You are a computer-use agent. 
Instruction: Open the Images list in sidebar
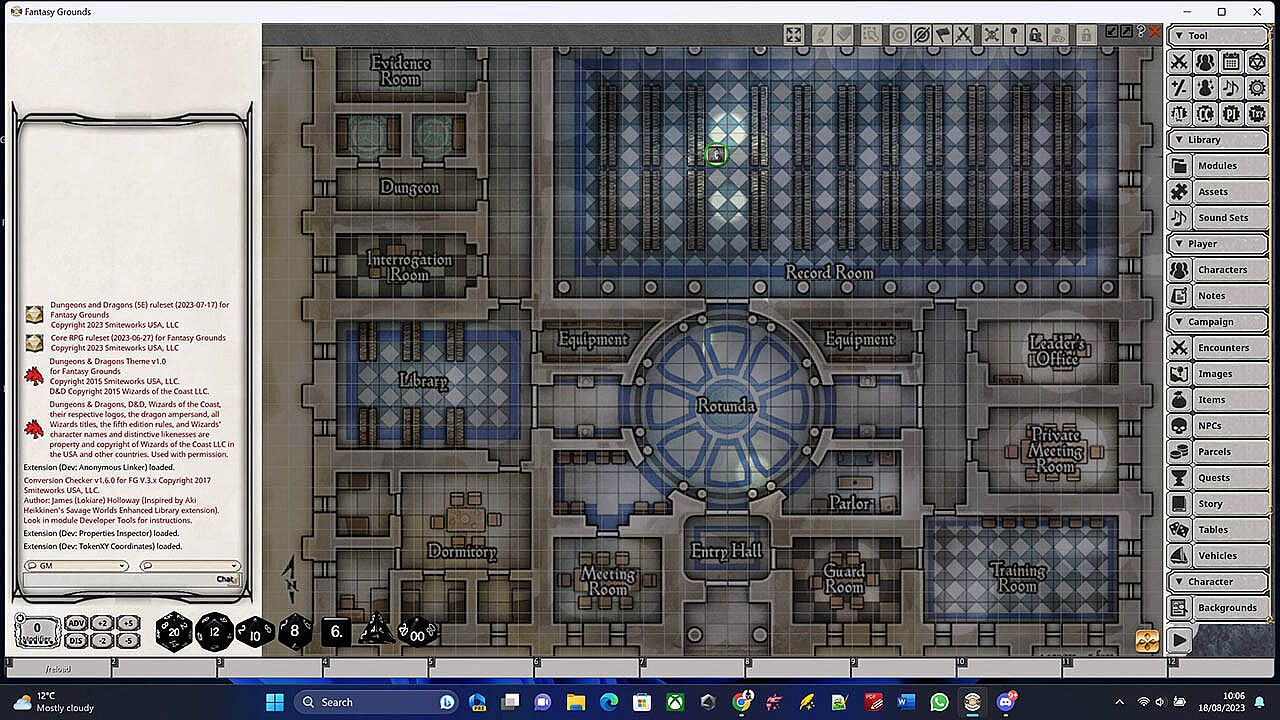(1218, 374)
